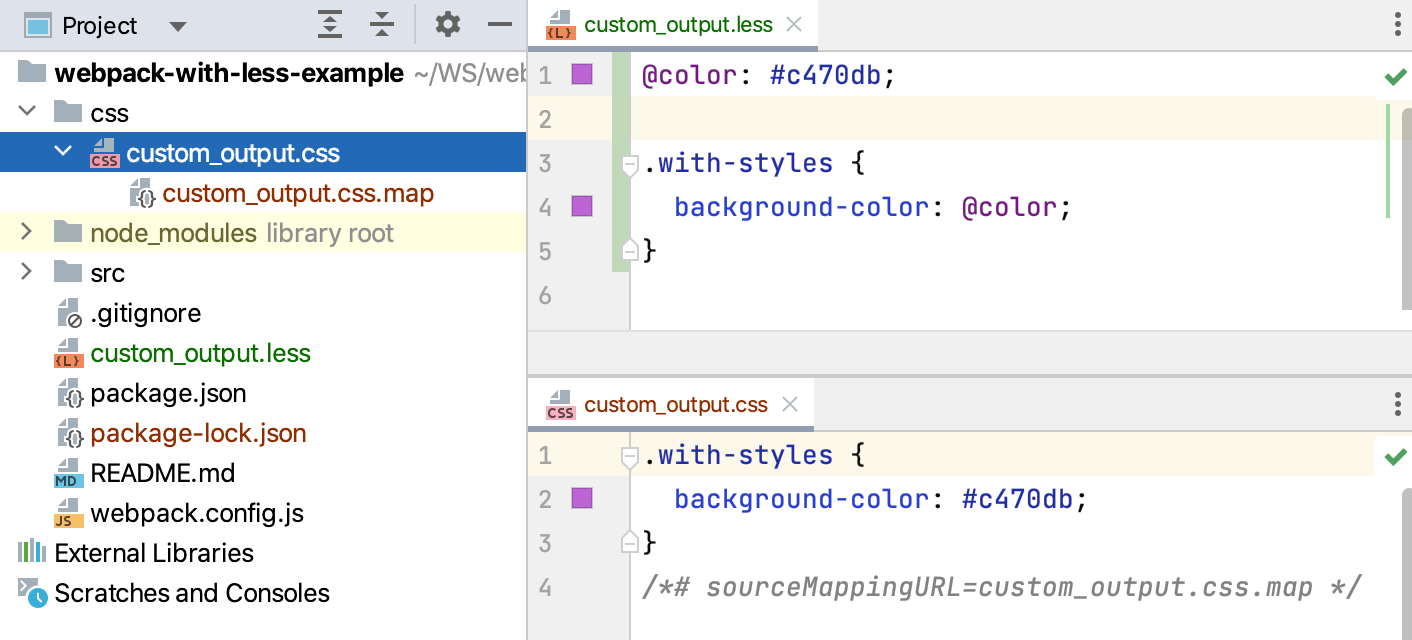
Task: Click the inspections checkmark in the css editor
Action: point(1396,456)
